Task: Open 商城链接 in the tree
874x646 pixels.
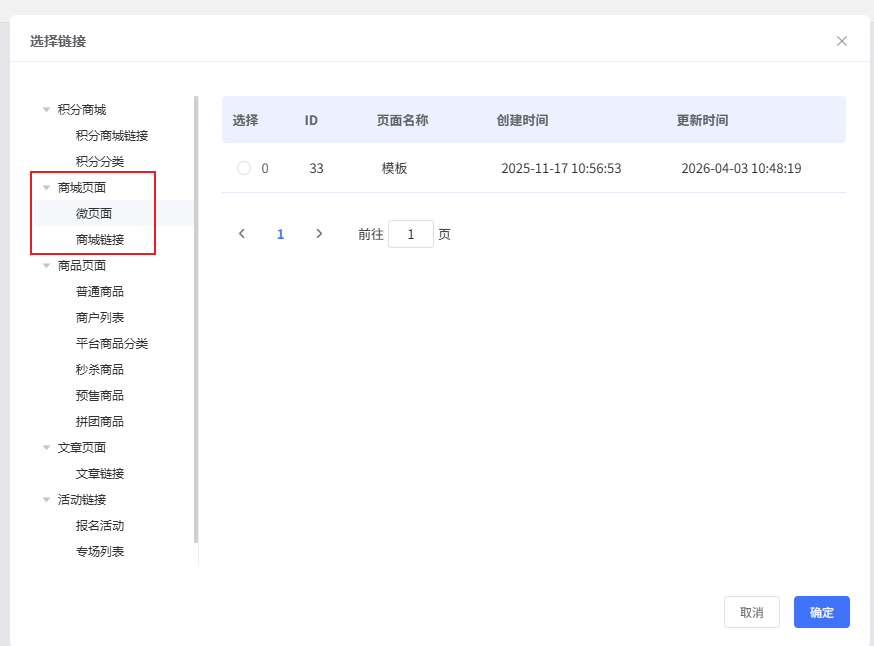Action: (x=100, y=240)
